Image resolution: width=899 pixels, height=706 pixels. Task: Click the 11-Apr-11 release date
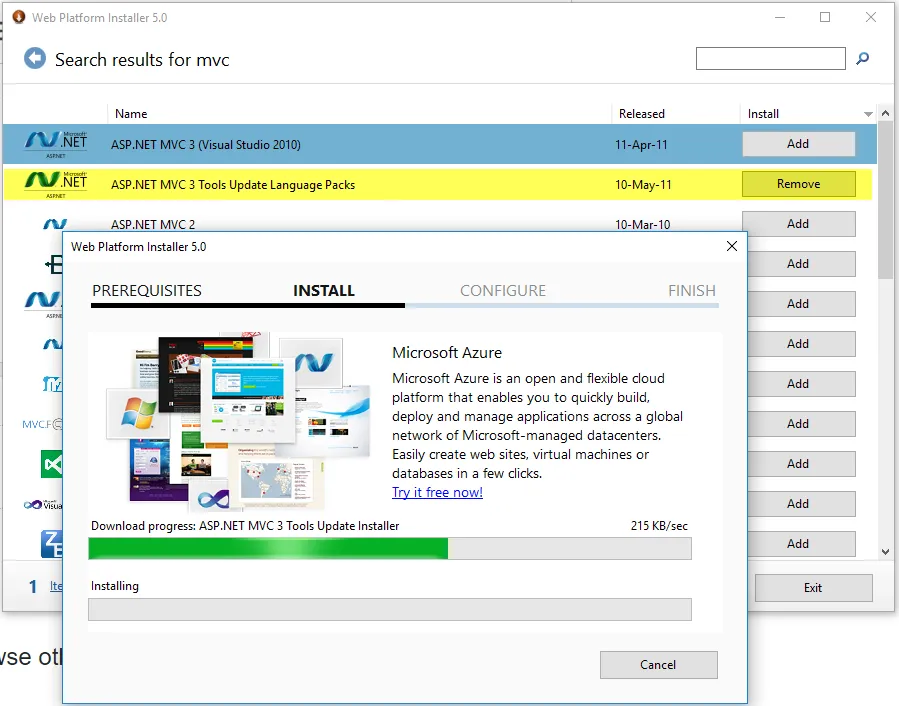pos(641,145)
